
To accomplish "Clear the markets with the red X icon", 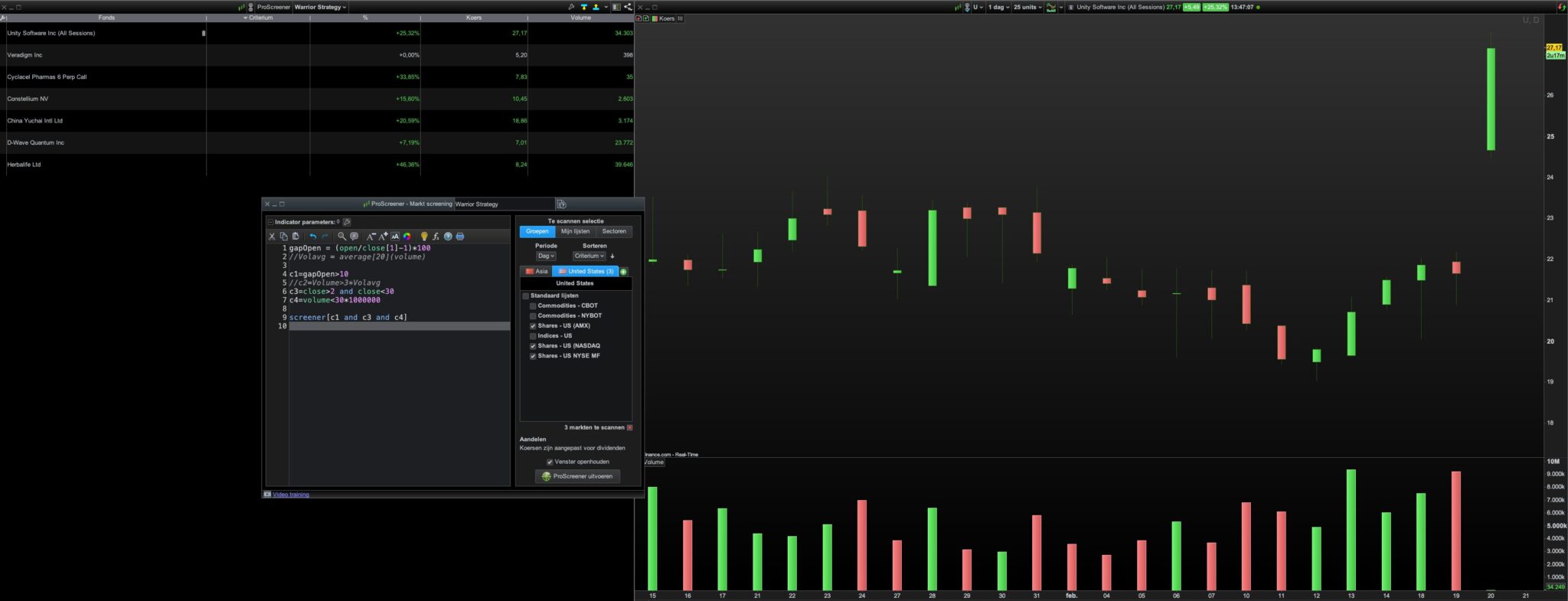I will pyautogui.click(x=630, y=428).
